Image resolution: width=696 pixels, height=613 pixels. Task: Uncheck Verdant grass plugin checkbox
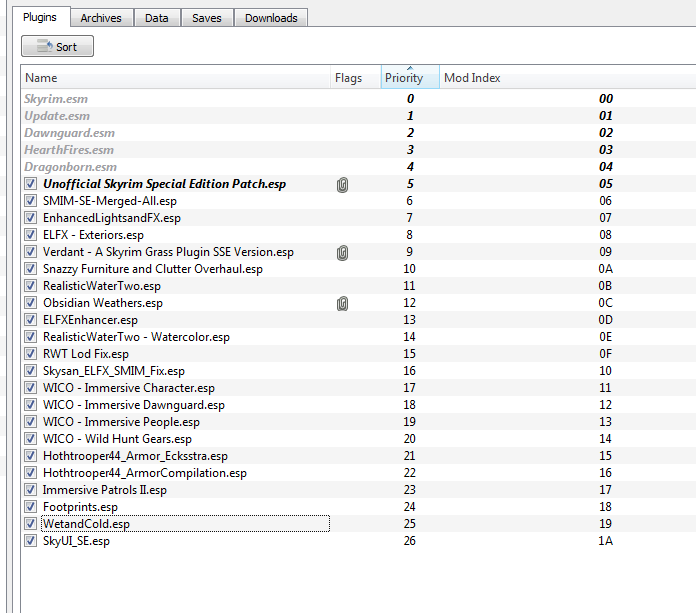click(30, 252)
